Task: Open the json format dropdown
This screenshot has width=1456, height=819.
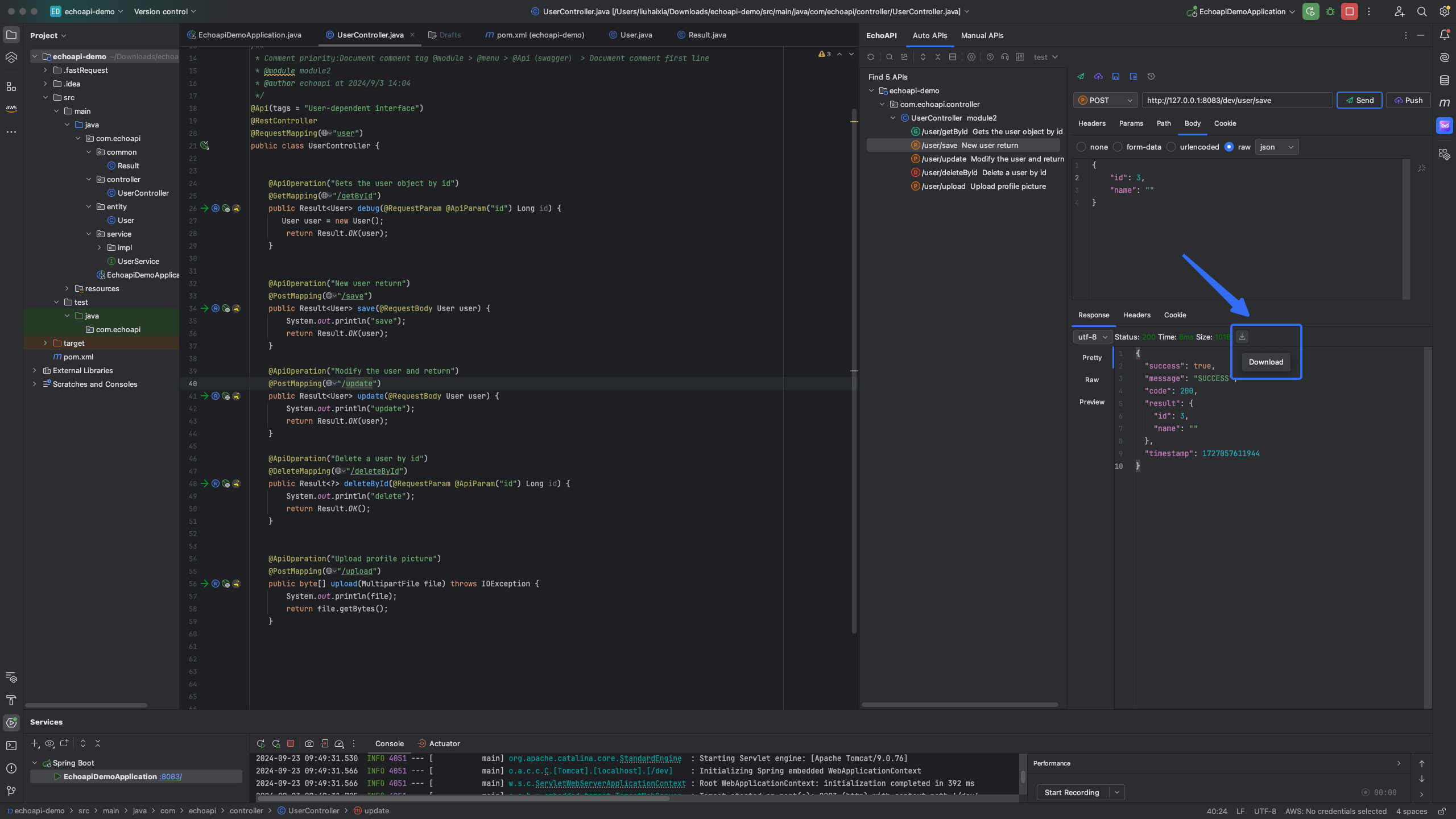Action: click(1276, 147)
